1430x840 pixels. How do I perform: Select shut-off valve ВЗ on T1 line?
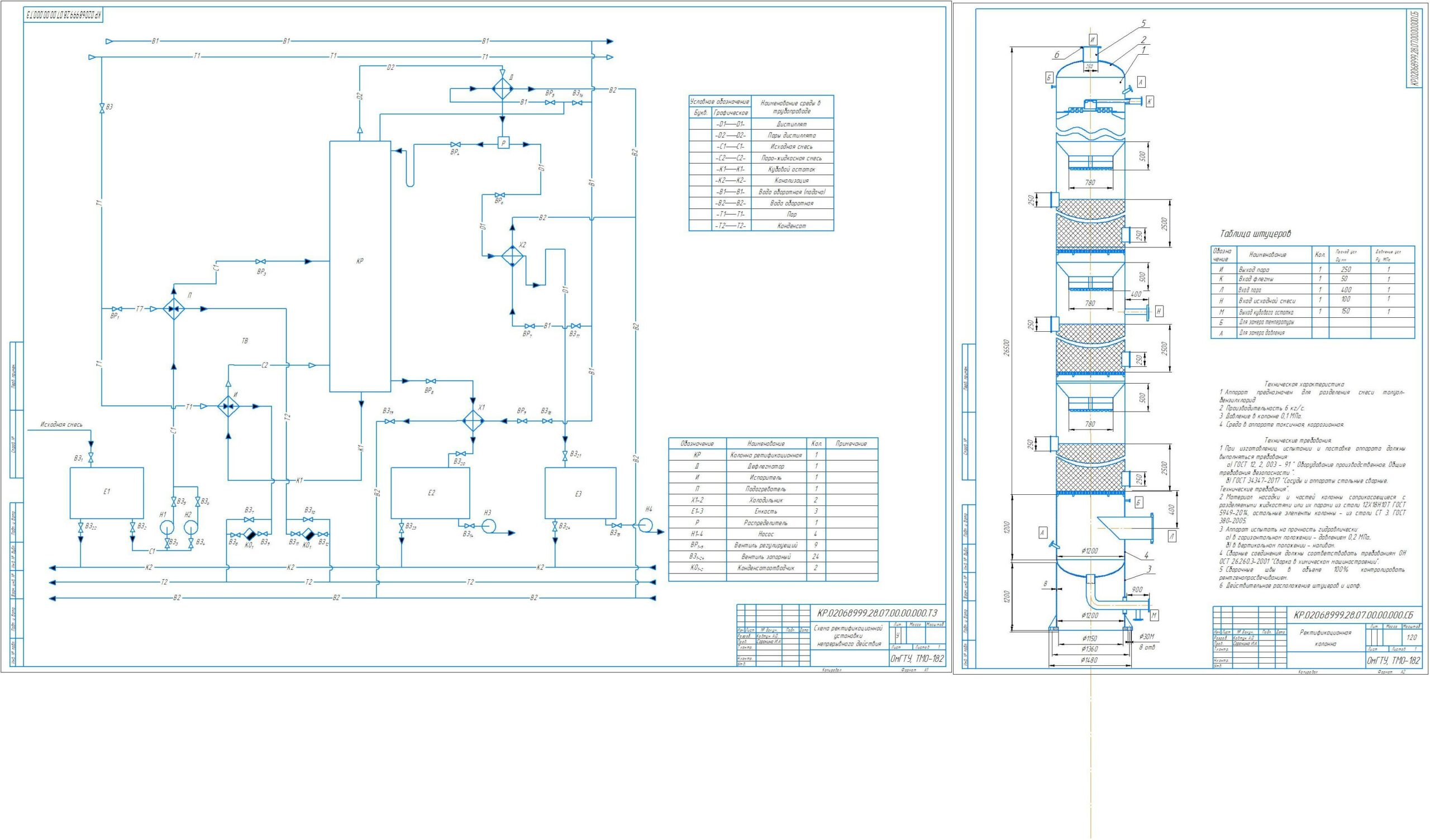click(102, 108)
